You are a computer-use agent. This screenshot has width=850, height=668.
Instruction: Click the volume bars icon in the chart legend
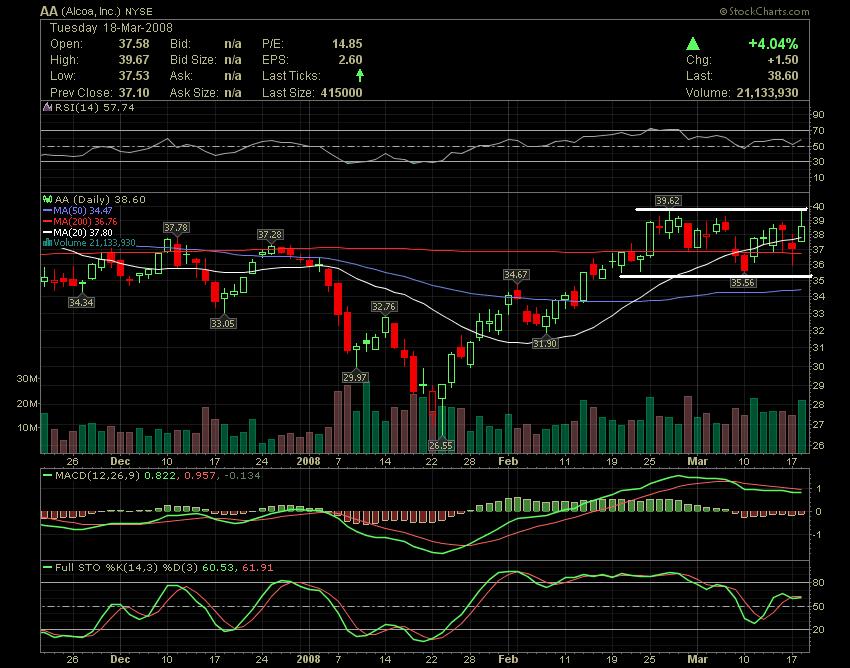47,243
